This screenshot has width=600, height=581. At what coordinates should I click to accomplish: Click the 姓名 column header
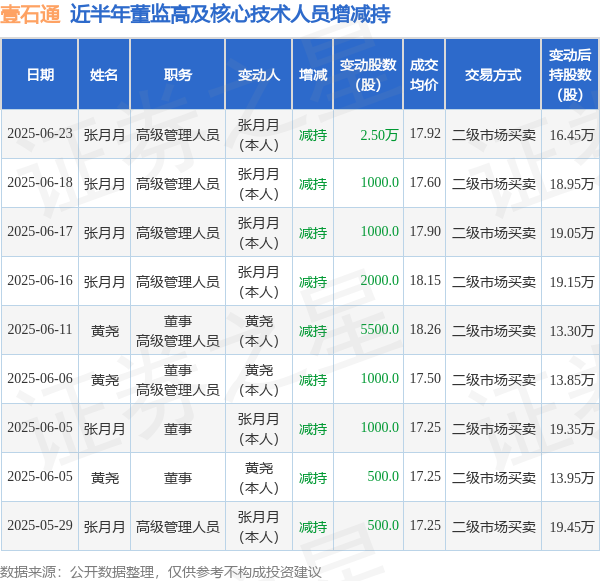pyautogui.click(x=104, y=75)
